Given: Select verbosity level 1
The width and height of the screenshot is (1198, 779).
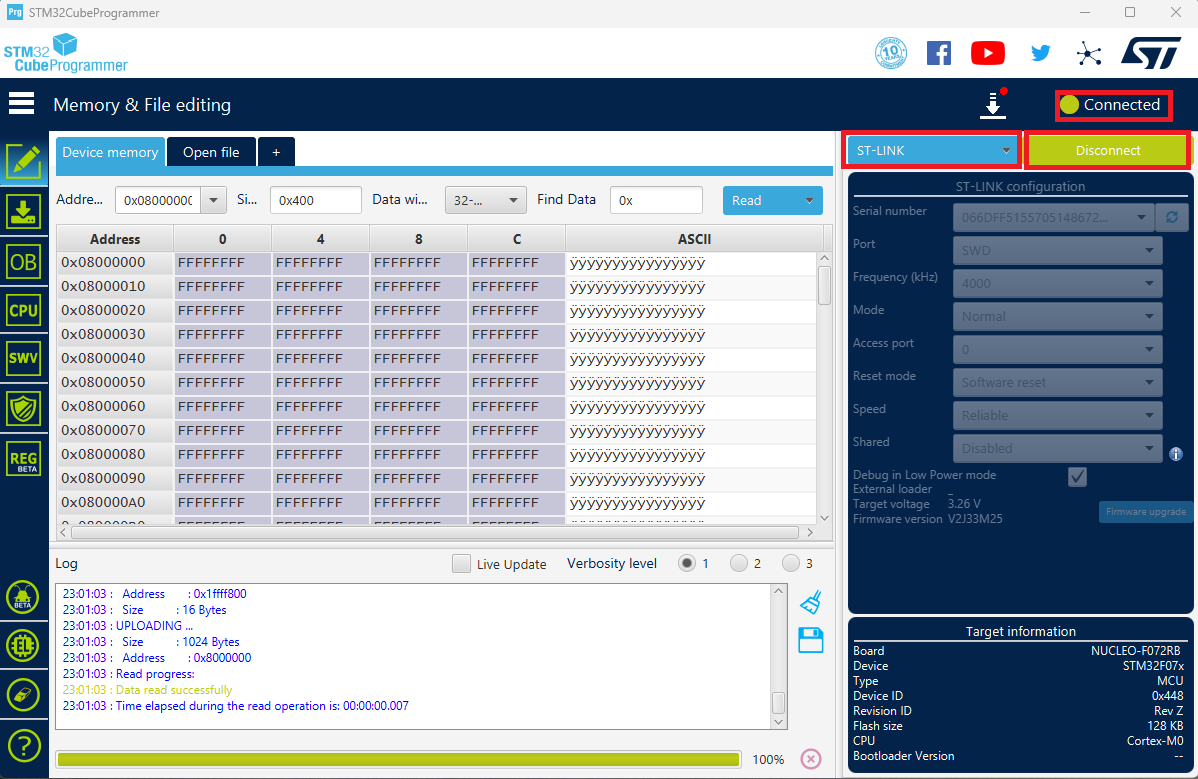Looking at the screenshot, I should coord(687,564).
